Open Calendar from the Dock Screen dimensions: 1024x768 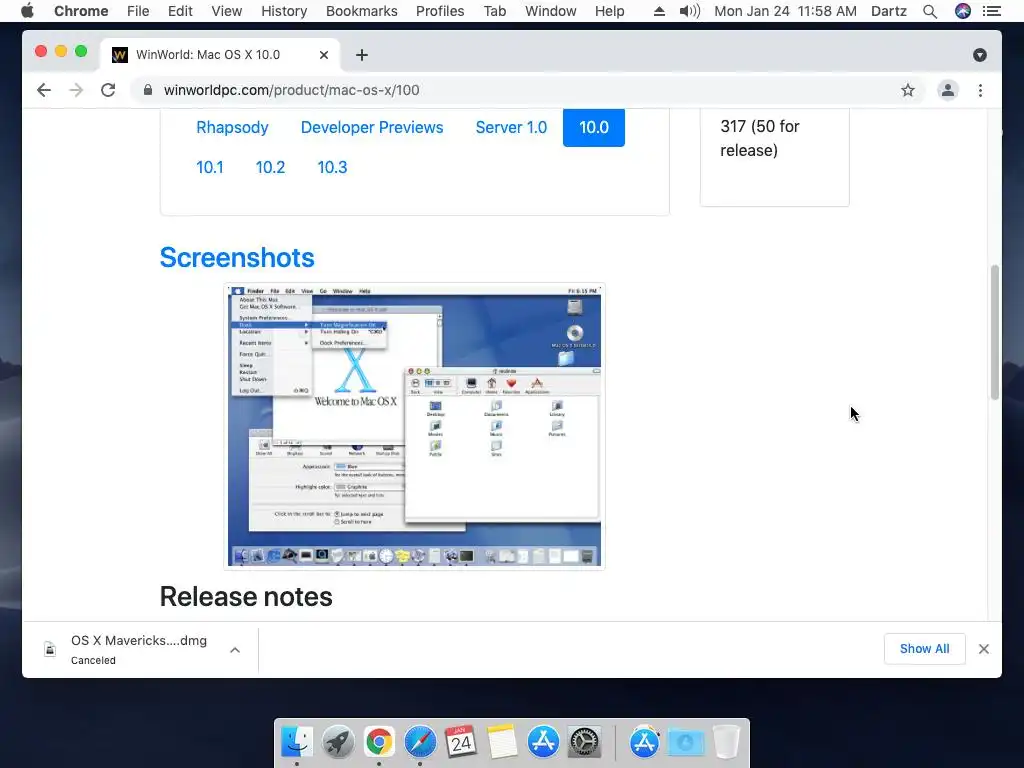coord(461,742)
